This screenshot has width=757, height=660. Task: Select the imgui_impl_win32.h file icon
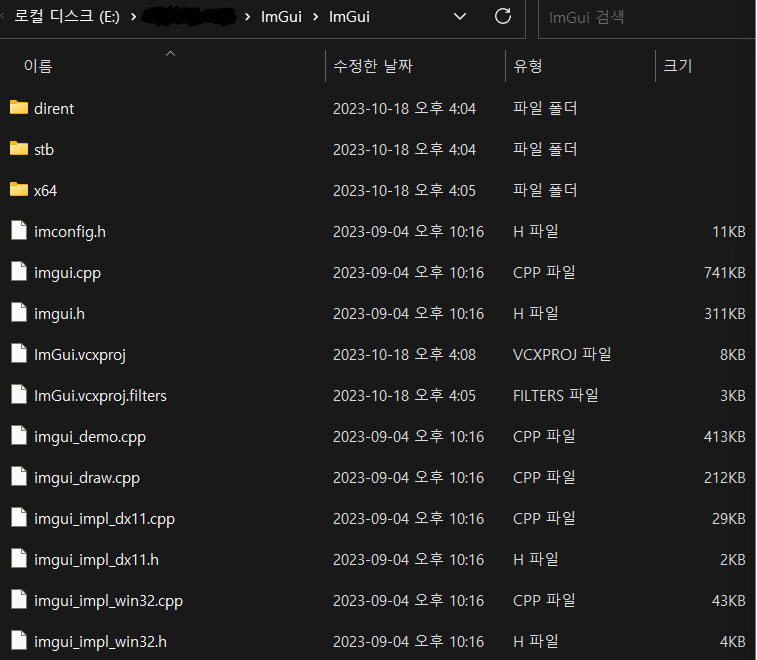[x=19, y=641]
